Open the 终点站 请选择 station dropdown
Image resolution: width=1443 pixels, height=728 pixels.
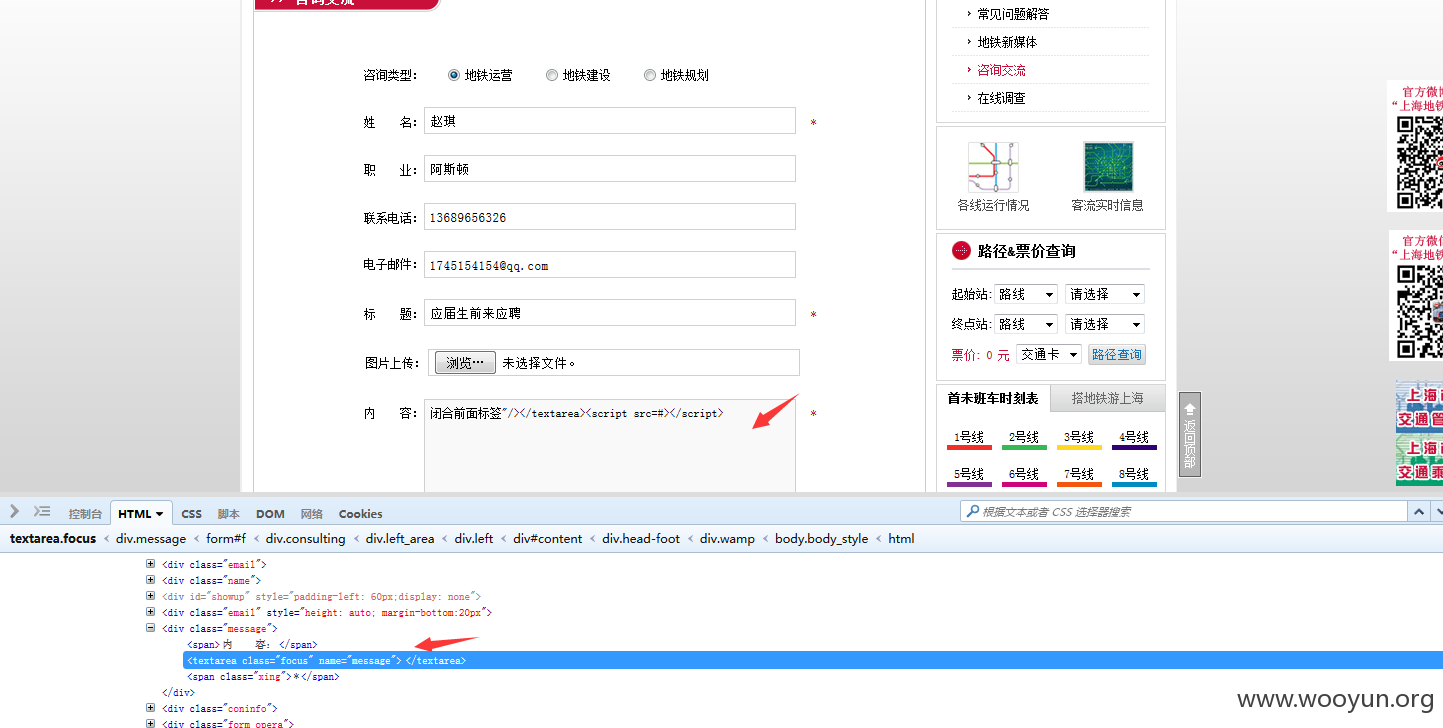tap(1104, 324)
